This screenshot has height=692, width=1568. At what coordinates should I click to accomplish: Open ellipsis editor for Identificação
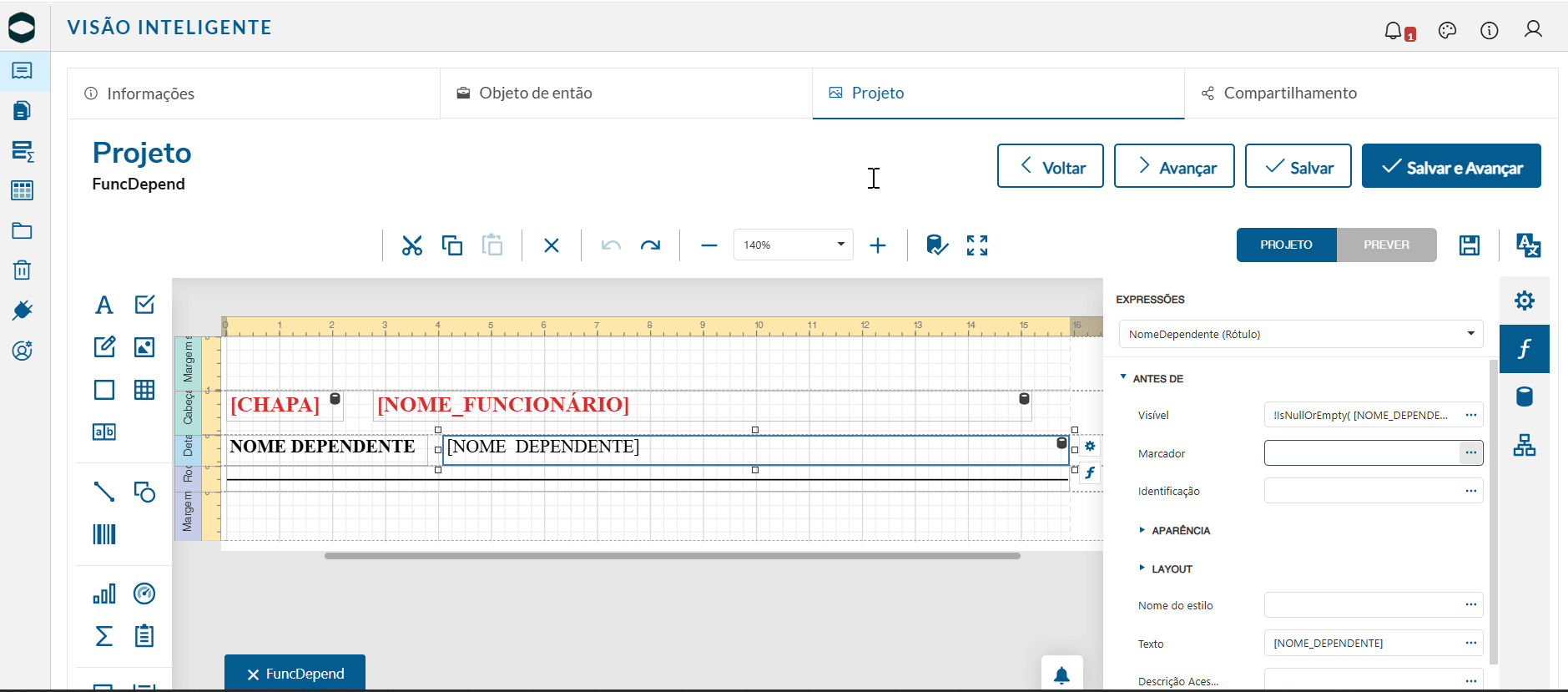1471,491
